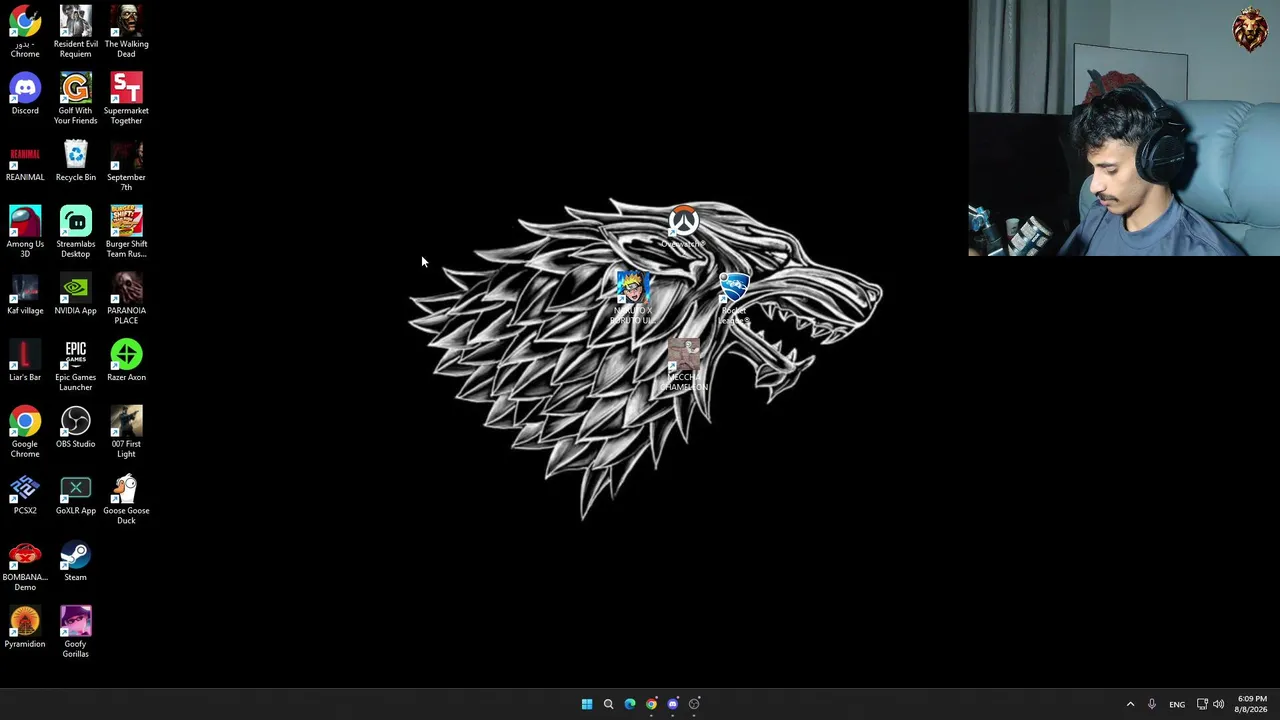
Task: Select Golf With Your Friends icon
Action: coord(76,98)
